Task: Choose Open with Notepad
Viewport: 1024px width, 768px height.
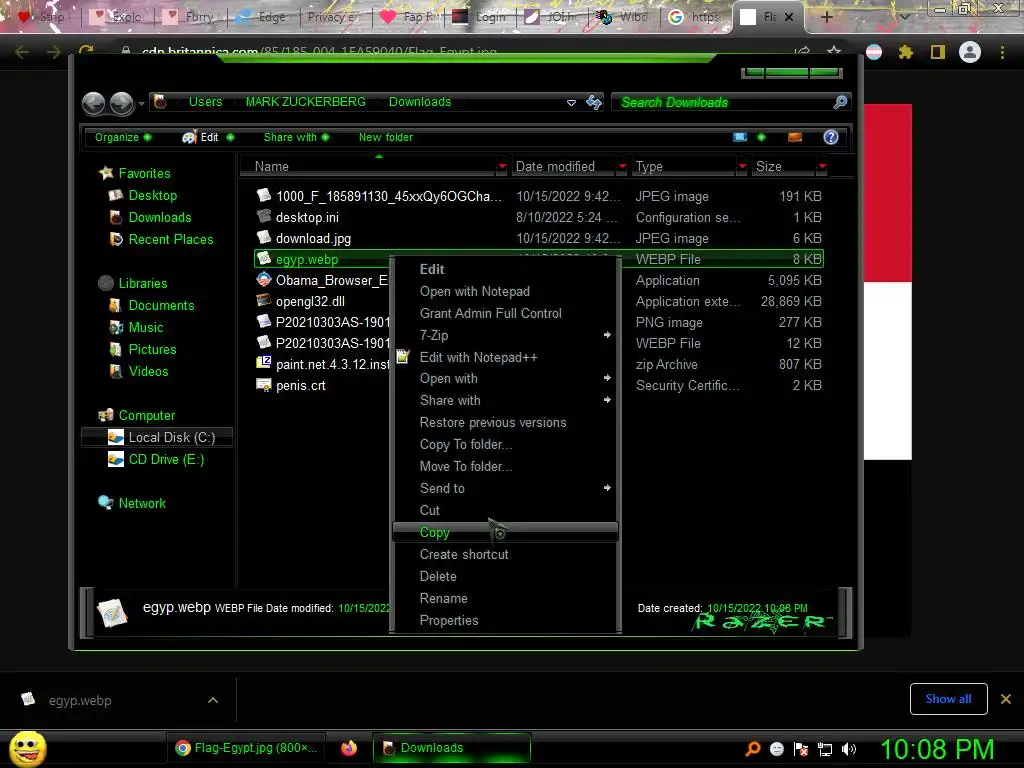Action: pyautogui.click(x=505, y=291)
